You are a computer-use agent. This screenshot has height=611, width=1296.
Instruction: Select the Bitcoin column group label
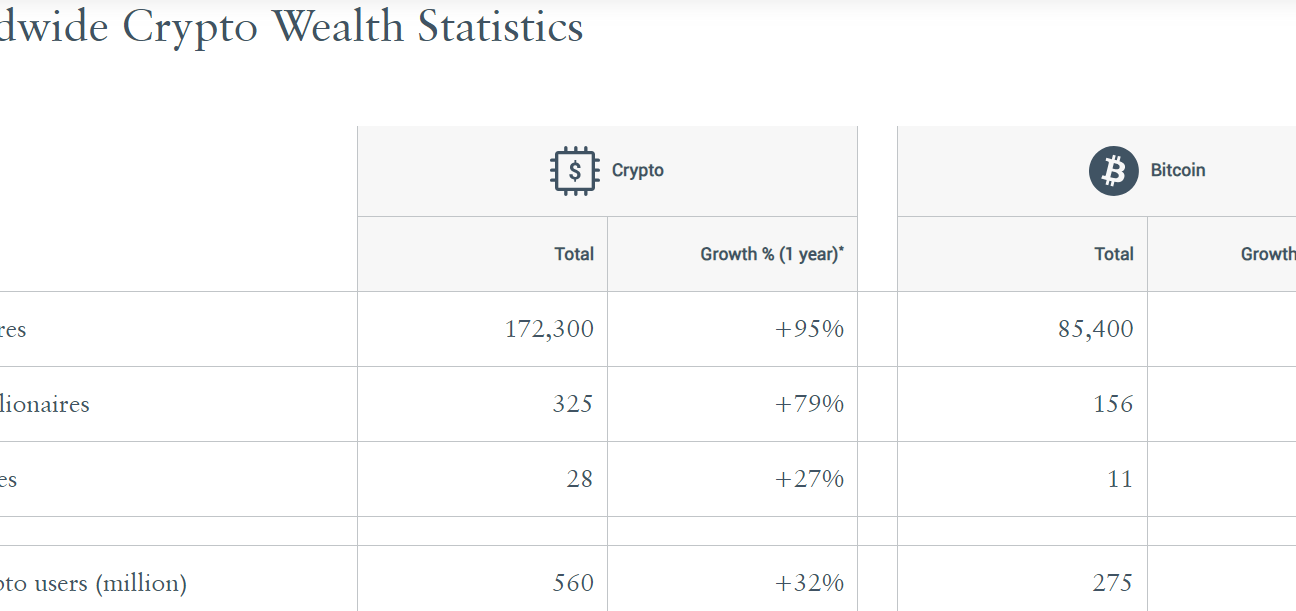click(x=1177, y=171)
